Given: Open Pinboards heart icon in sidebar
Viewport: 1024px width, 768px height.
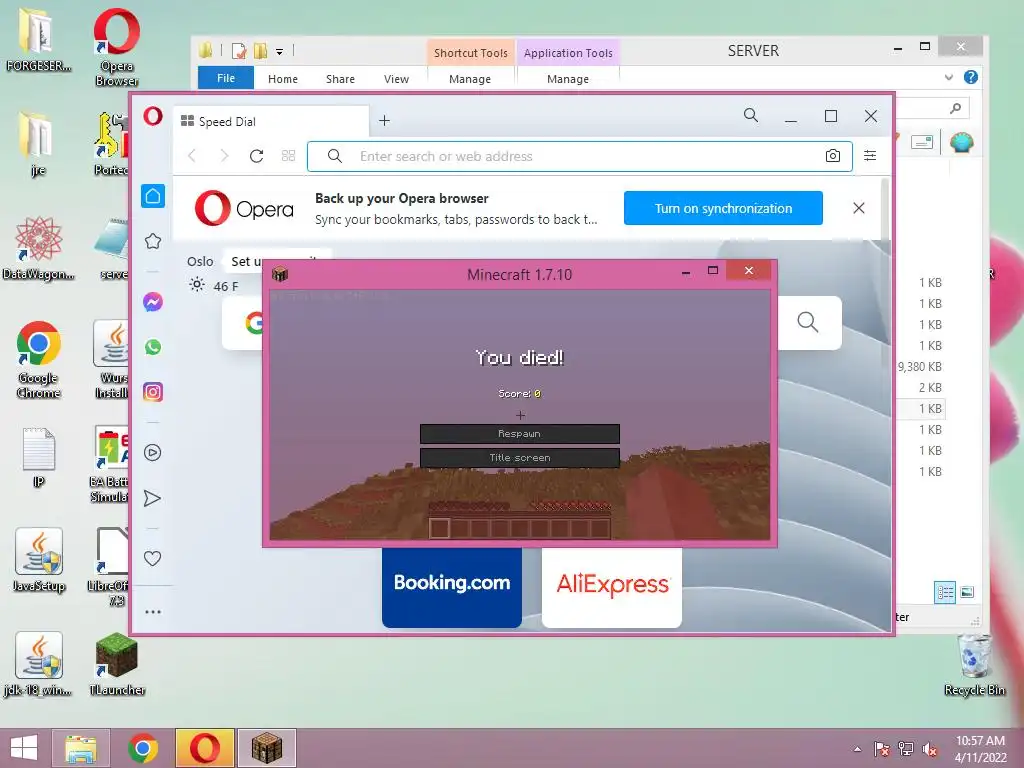Looking at the screenshot, I should 152,558.
